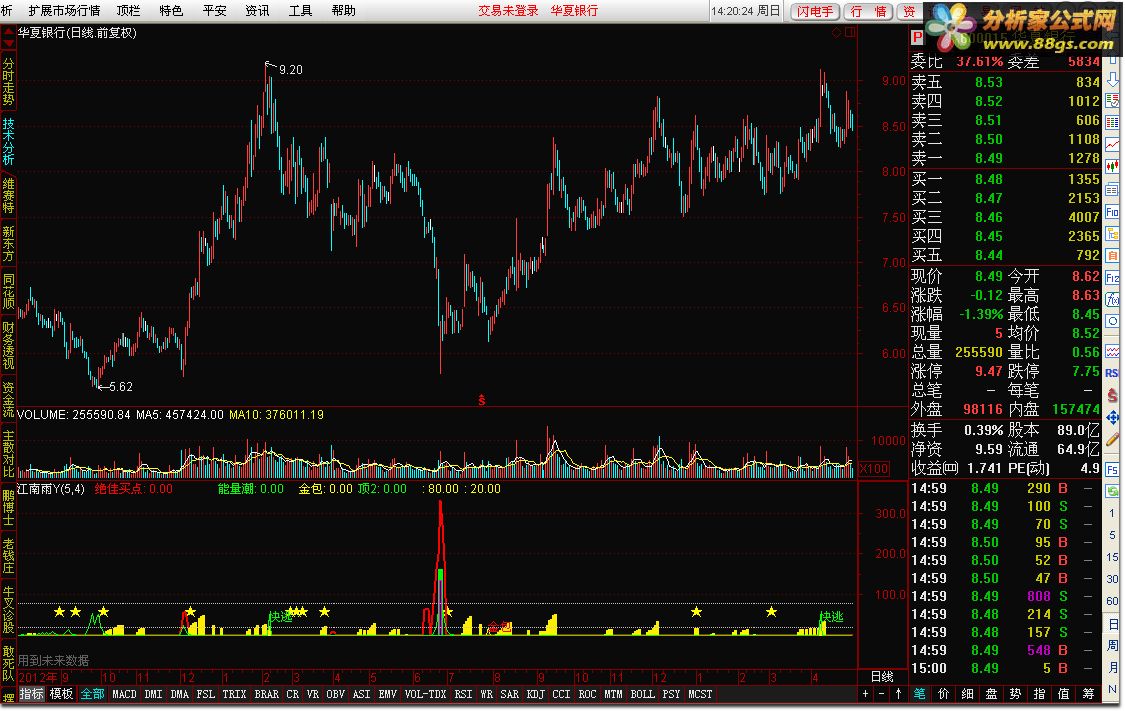Open the colored grid table icon
Screen dimensions: 1125x711
coord(1112,122)
